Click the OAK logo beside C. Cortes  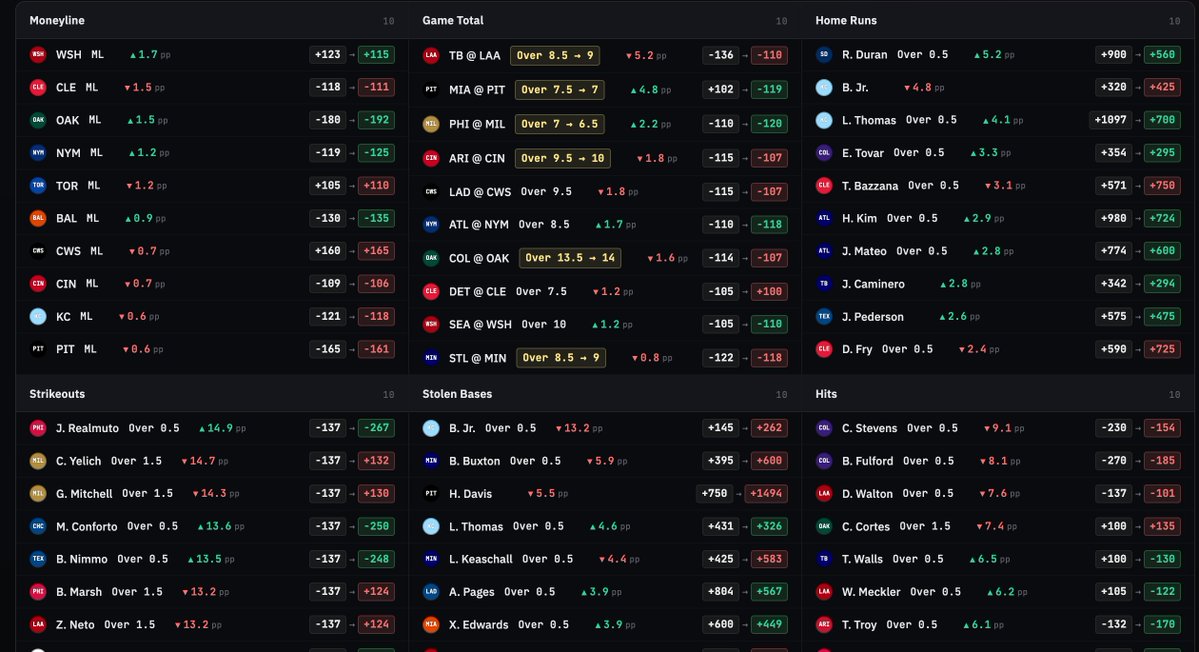824,527
